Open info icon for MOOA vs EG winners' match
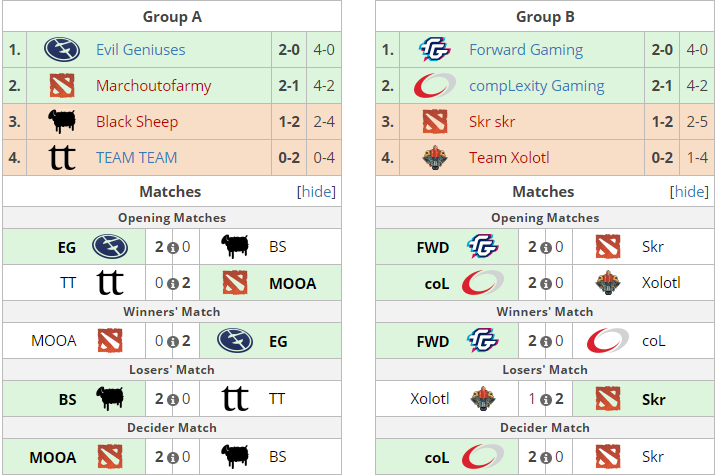716x476 pixels. point(173,342)
